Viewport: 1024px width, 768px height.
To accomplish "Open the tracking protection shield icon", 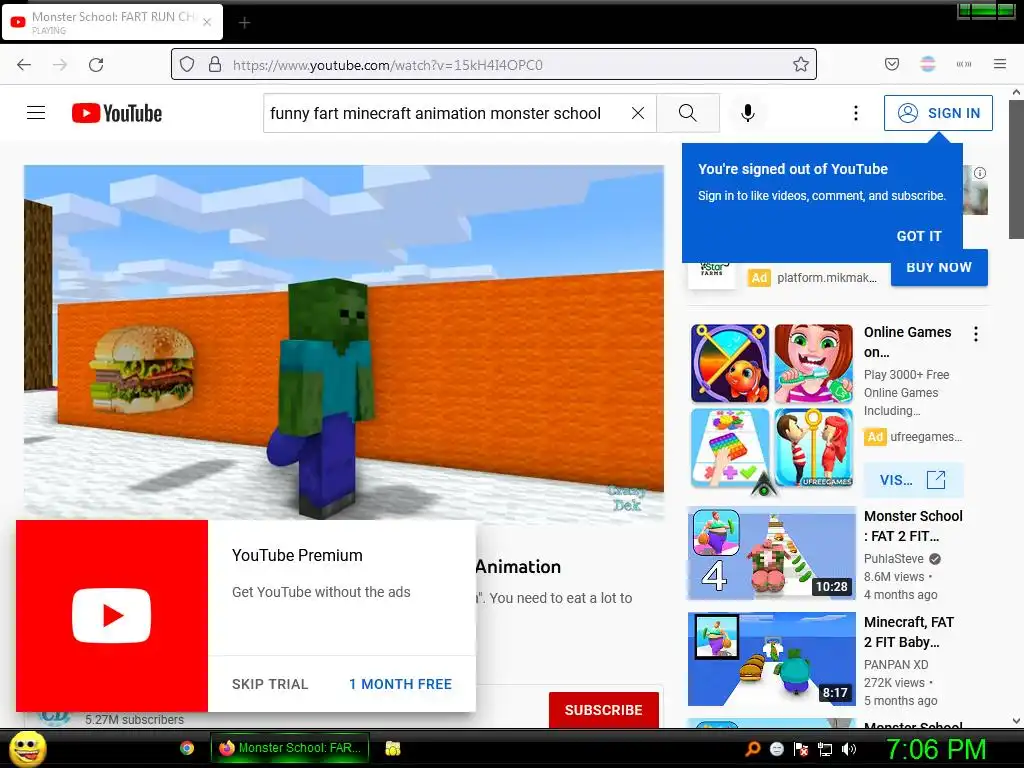I will coord(187,65).
